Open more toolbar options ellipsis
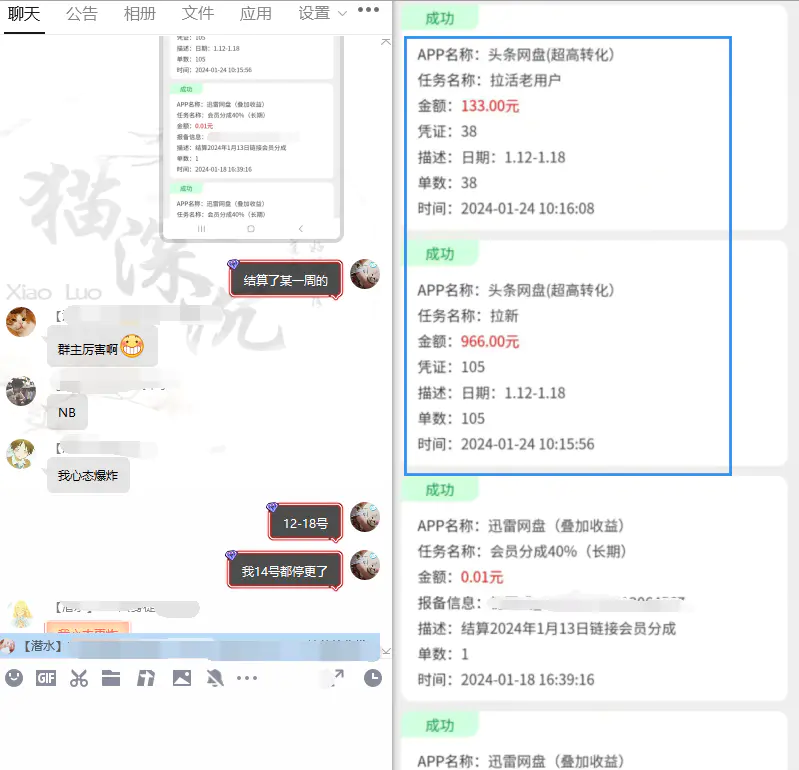 [247, 678]
